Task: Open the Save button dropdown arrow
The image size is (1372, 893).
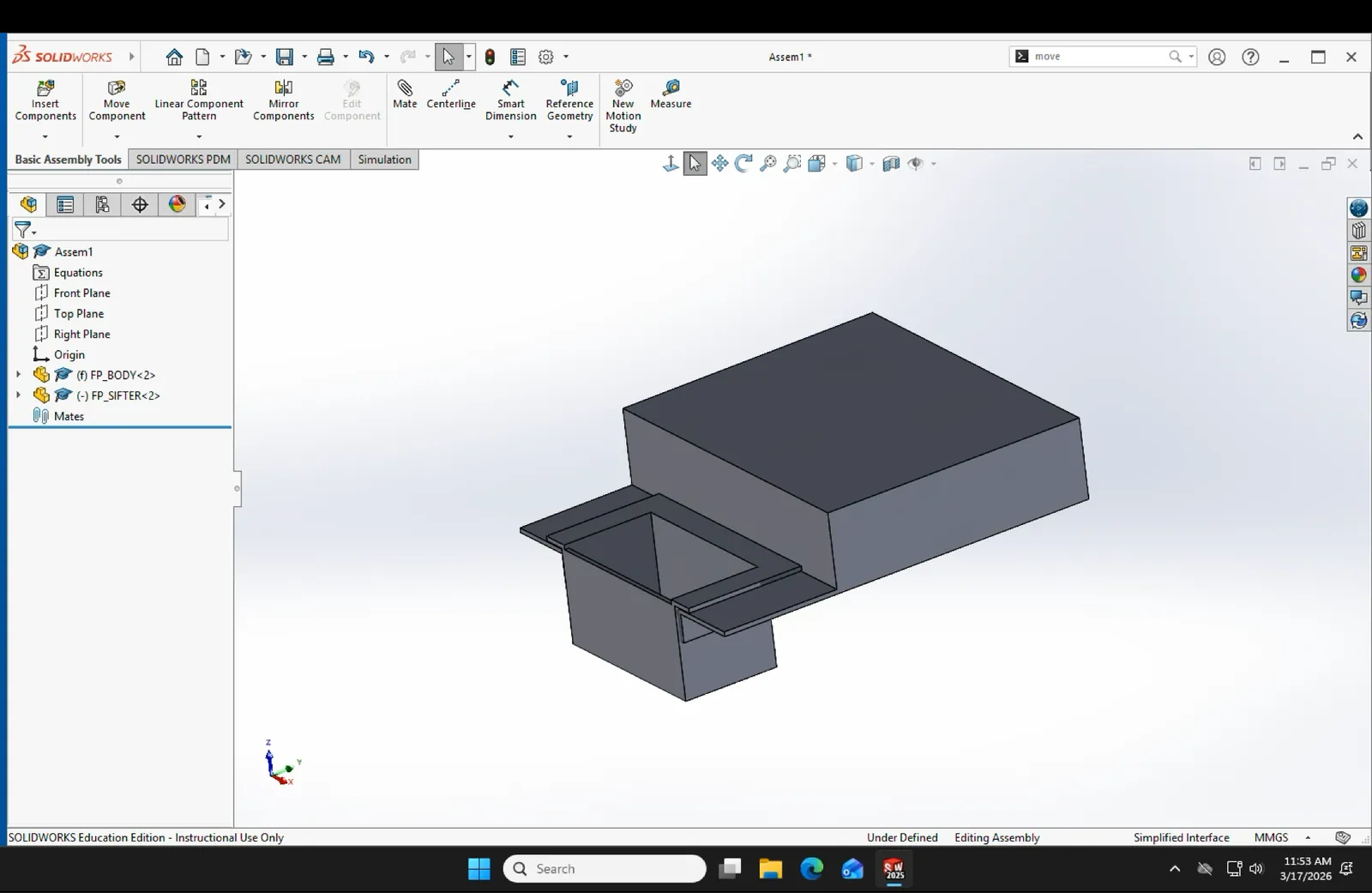Action: (304, 57)
